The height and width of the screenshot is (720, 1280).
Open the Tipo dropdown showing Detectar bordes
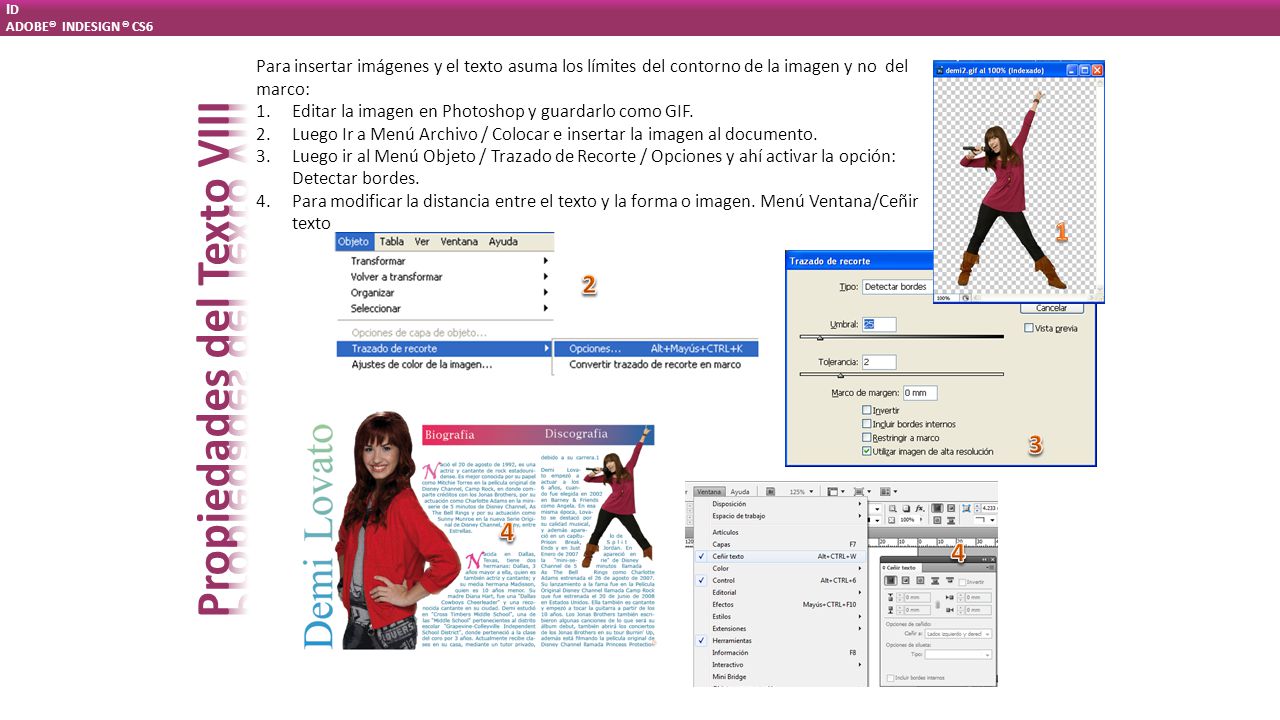[x=897, y=286]
